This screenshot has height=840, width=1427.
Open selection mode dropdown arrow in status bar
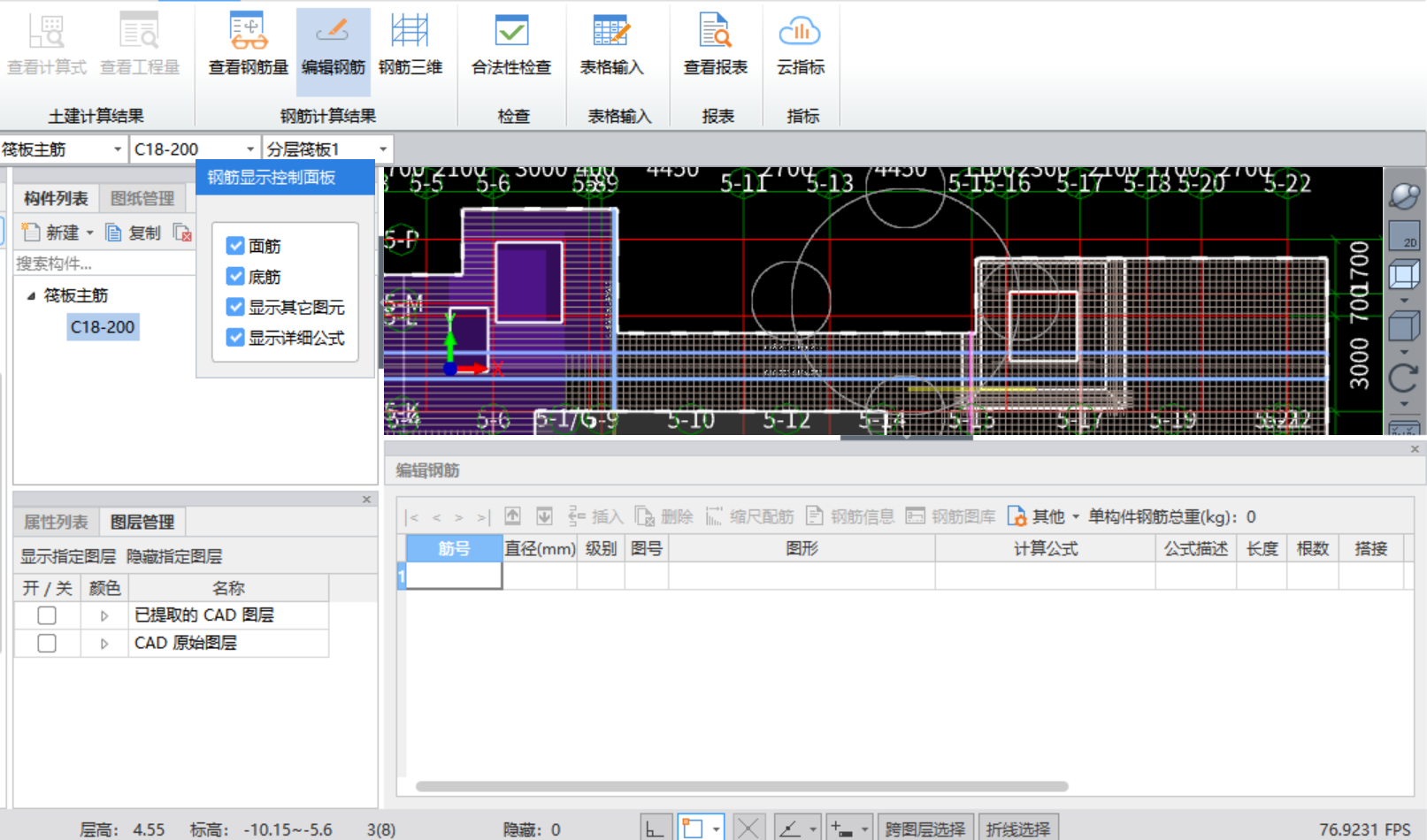716,829
